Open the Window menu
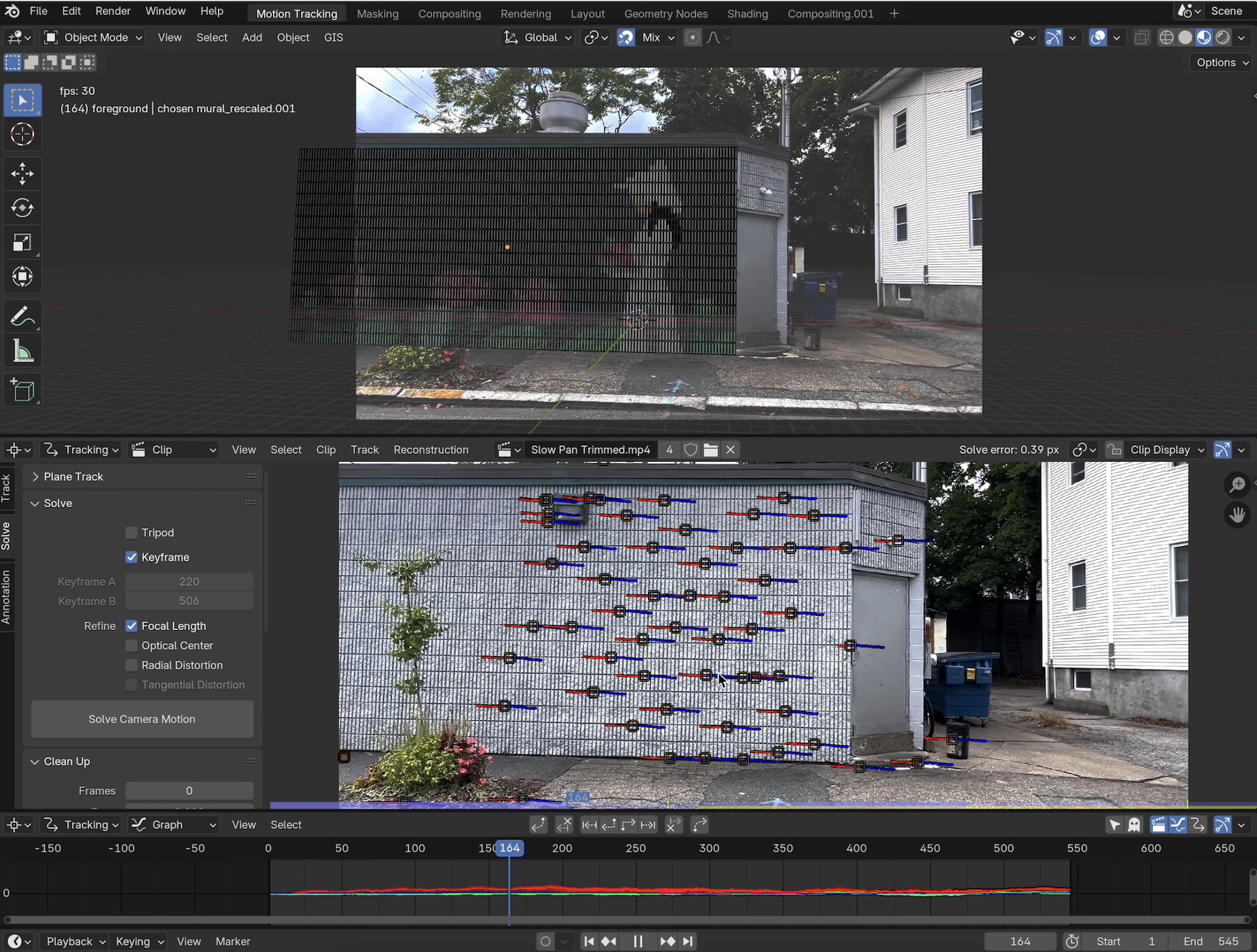This screenshot has height=952, width=1257. tap(166, 11)
